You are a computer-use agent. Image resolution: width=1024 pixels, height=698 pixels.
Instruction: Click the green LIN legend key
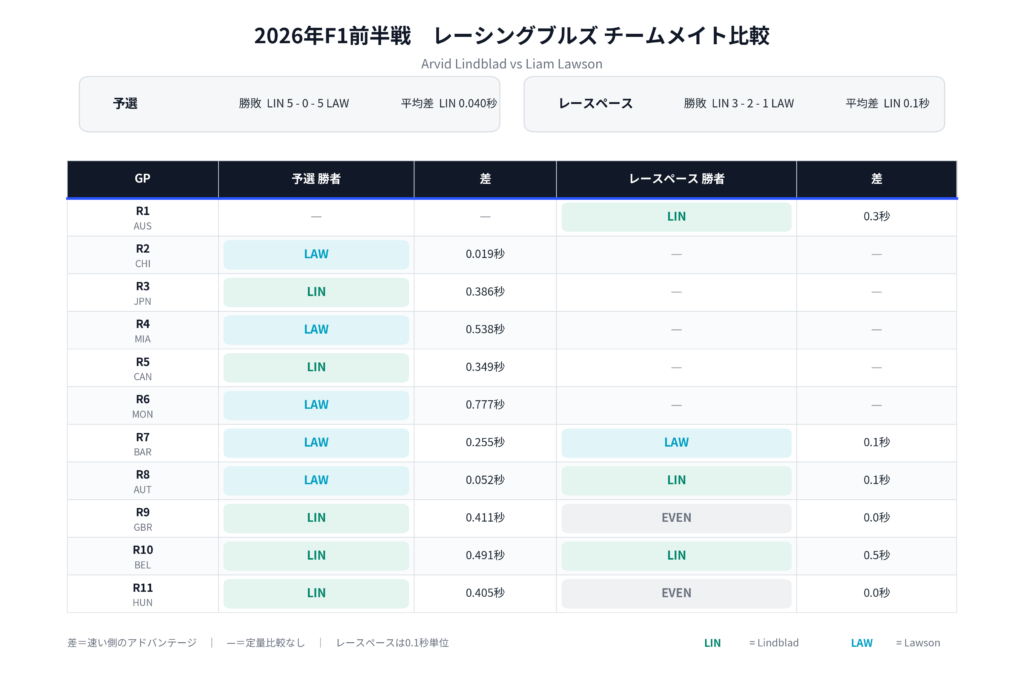(x=712, y=643)
